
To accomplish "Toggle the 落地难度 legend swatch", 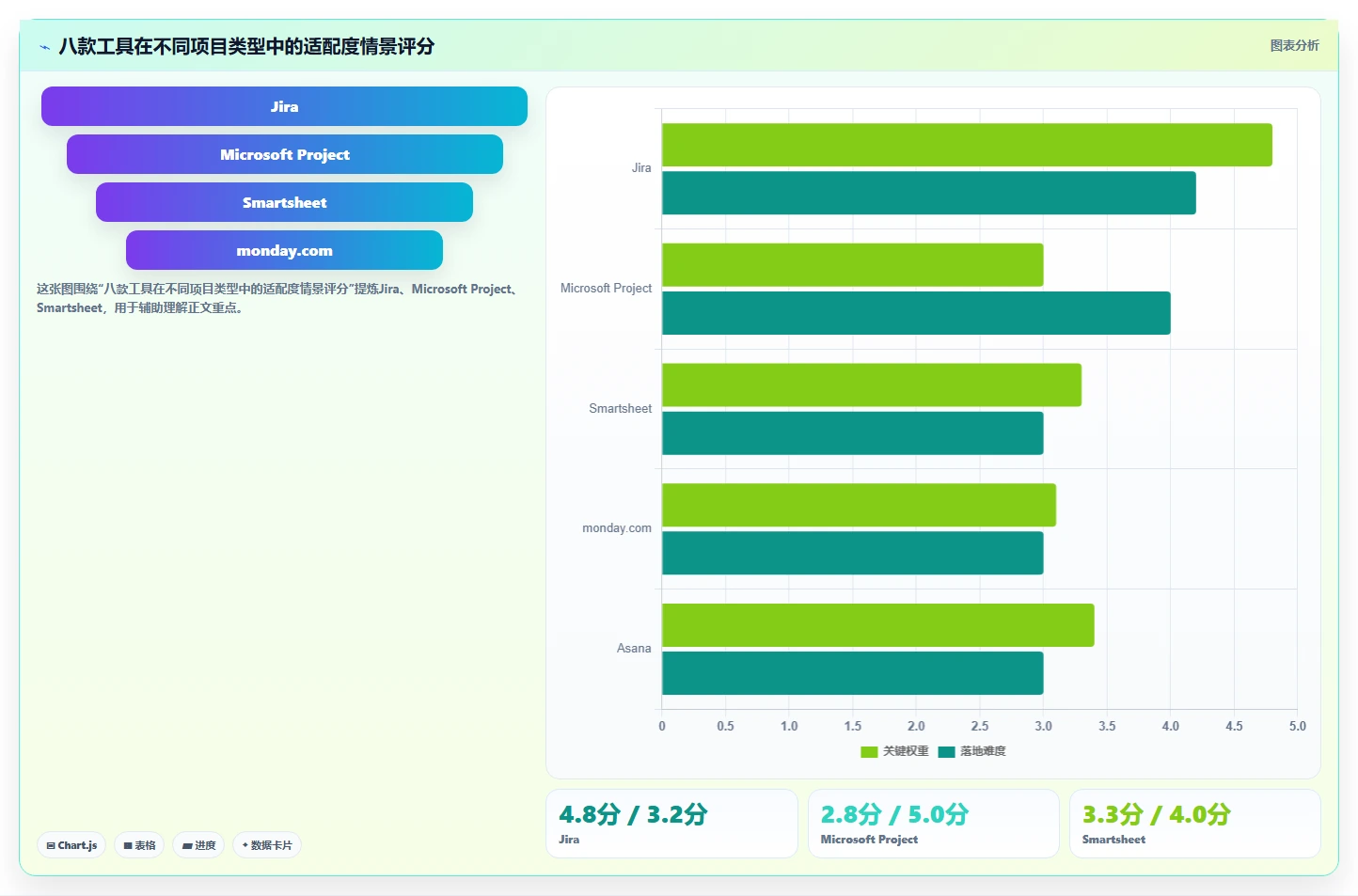I will tap(946, 751).
